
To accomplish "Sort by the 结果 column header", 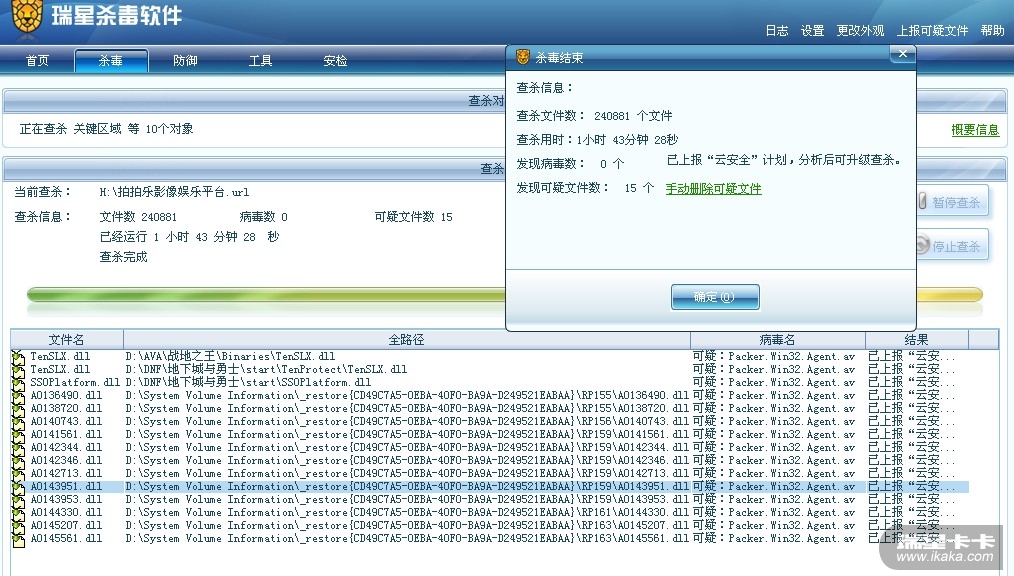I will (x=916, y=339).
